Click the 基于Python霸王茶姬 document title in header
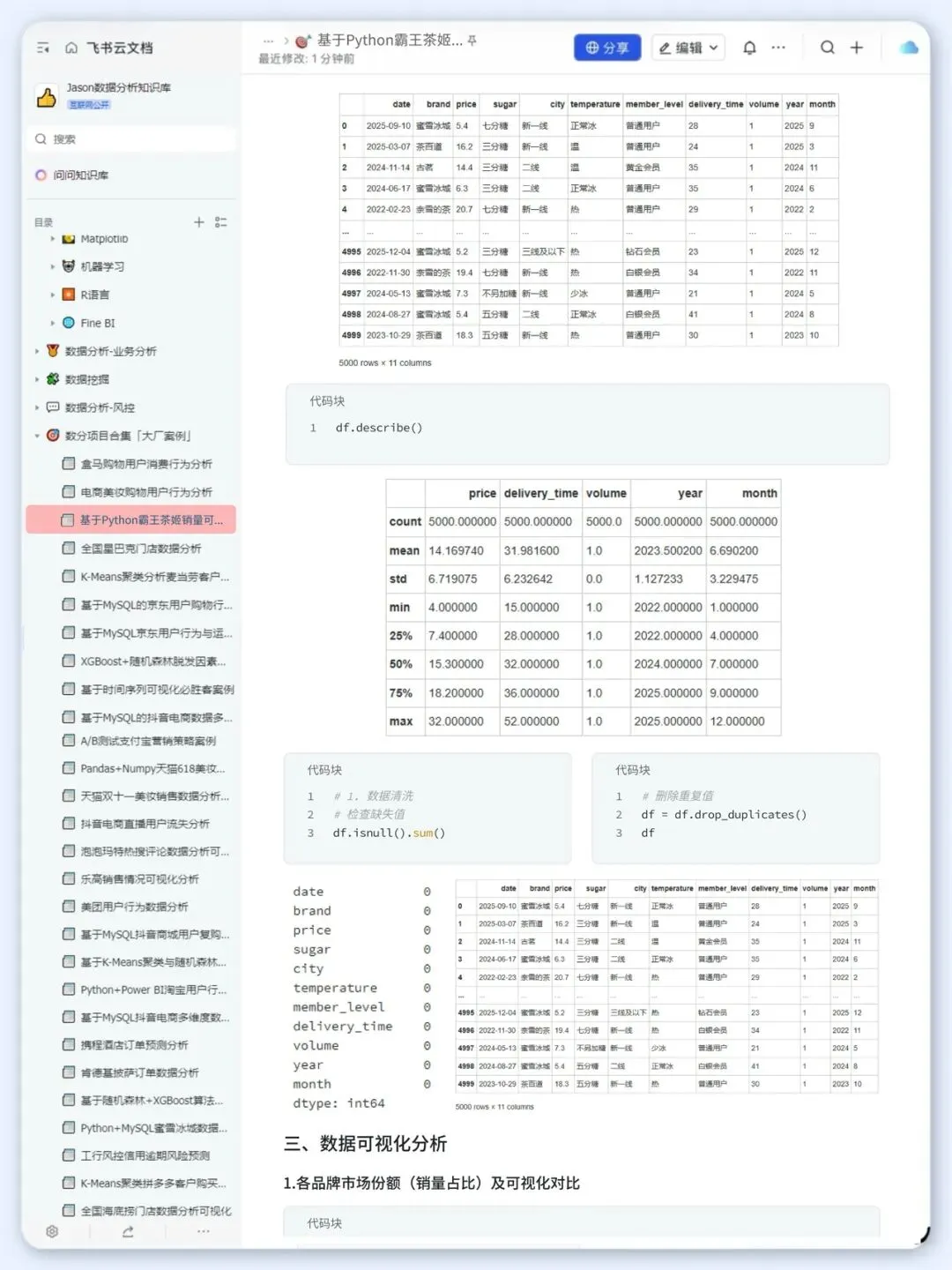Screen dimensions: 952x1270 click(390, 41)
